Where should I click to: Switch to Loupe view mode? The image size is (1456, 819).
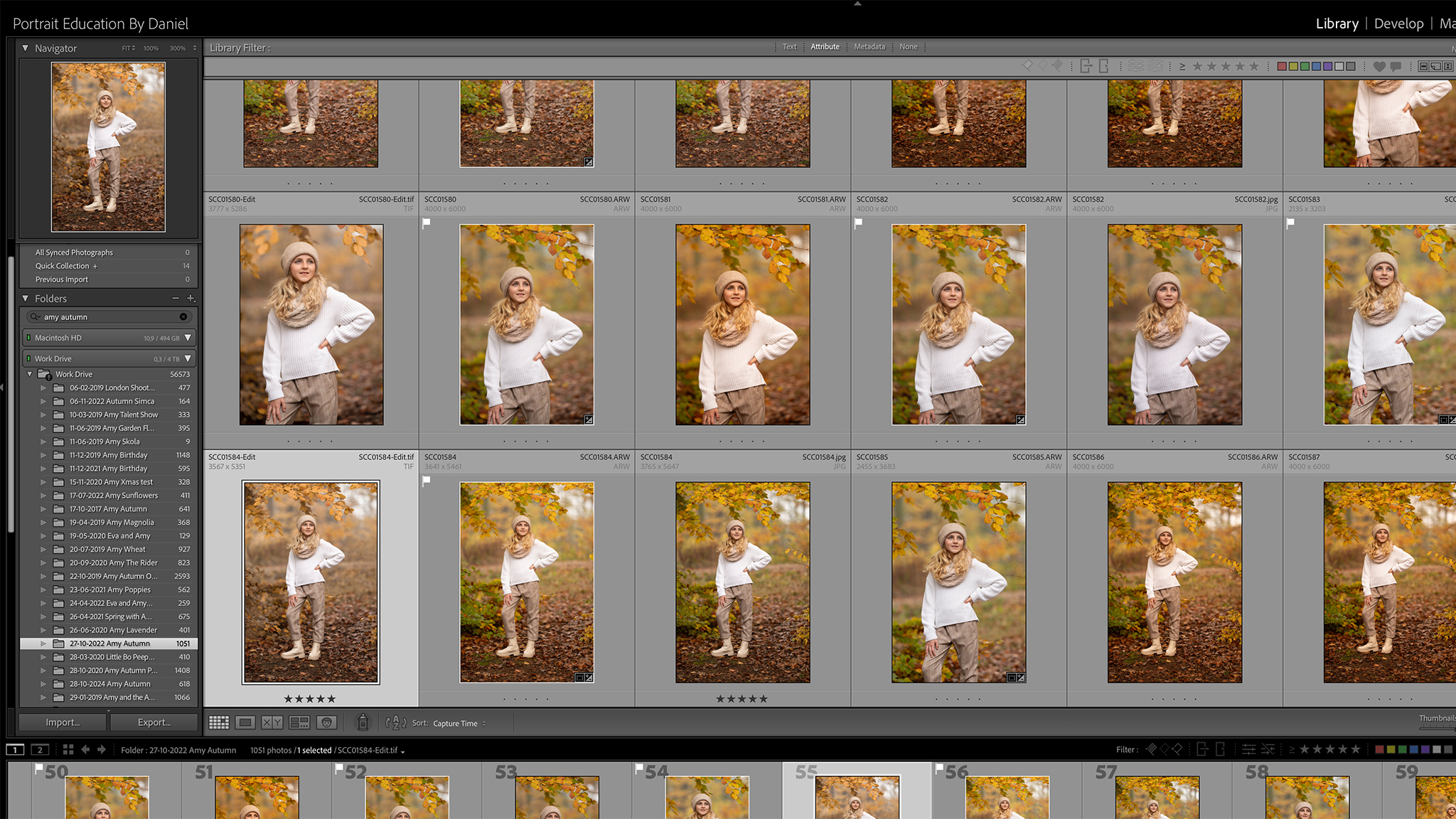click(245, 722)
